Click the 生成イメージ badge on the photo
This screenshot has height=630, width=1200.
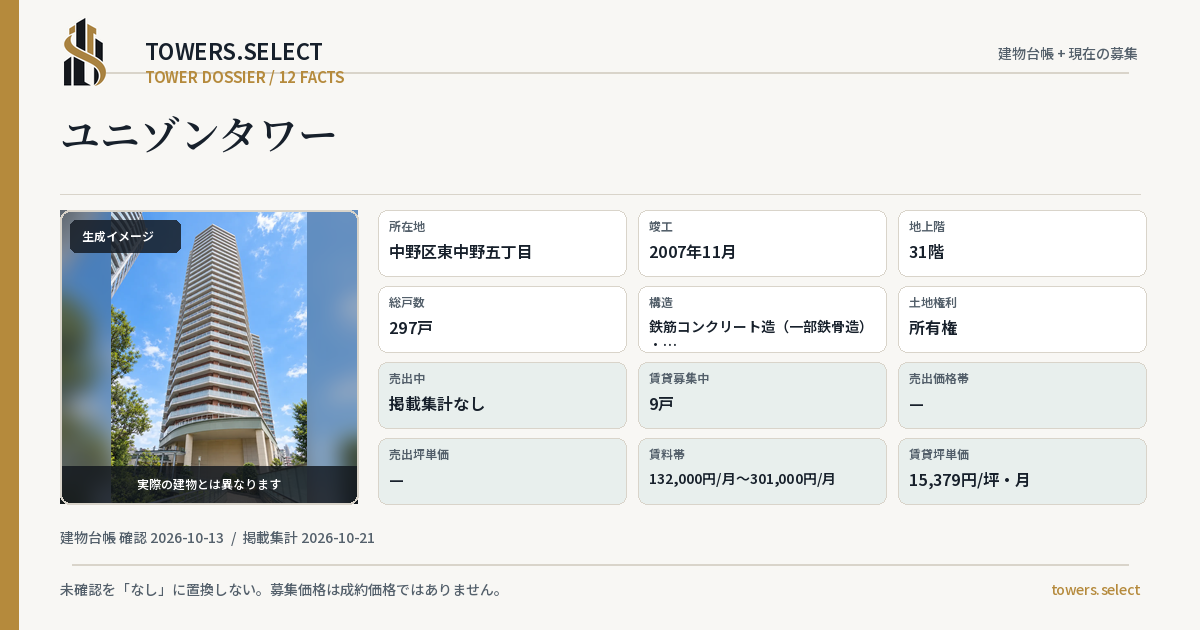[x=125, y=237]
